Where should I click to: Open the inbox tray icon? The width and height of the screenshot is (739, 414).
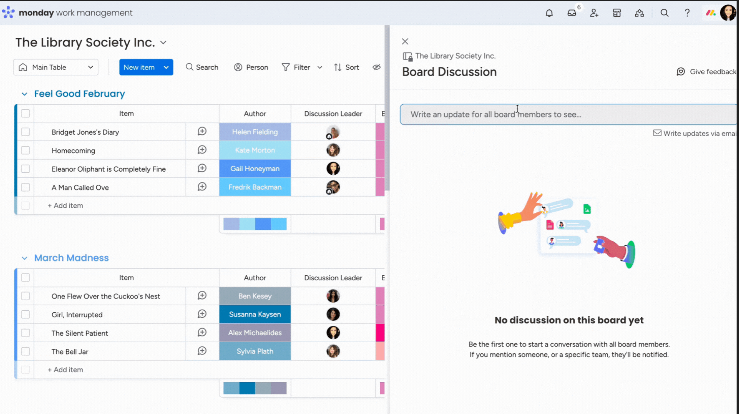[x=572, y=13]
